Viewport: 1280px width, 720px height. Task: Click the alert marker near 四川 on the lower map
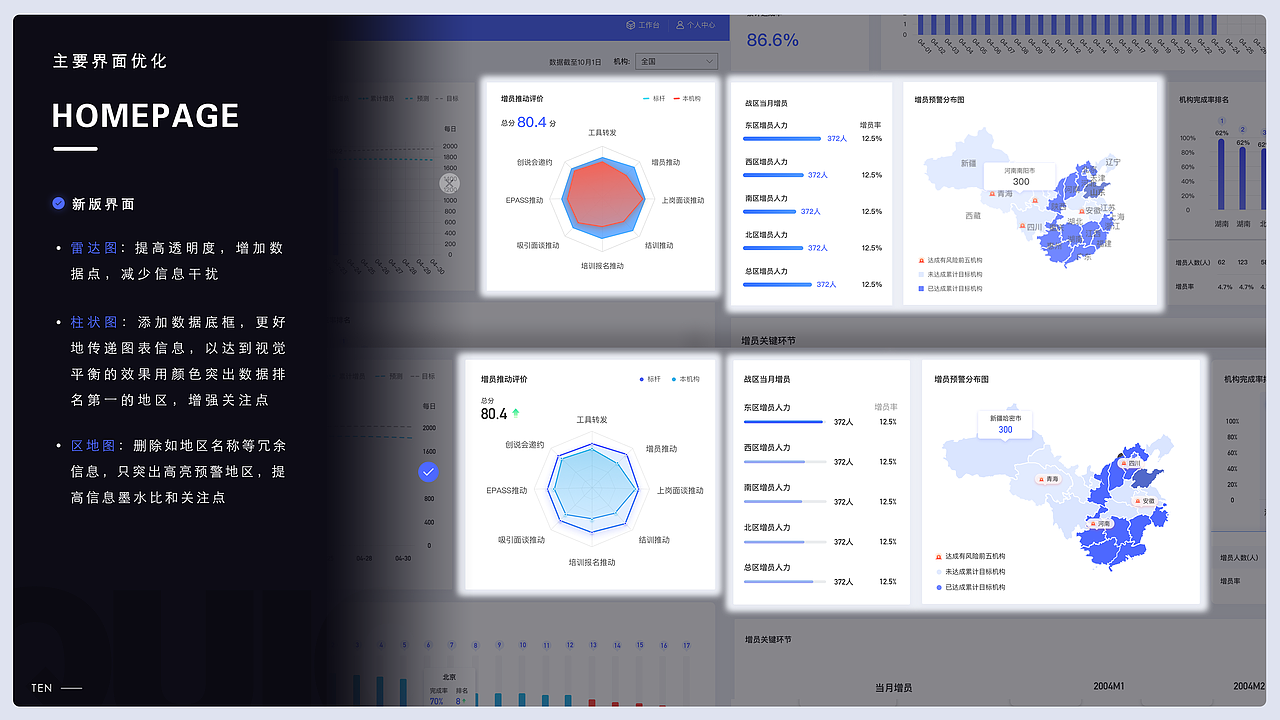(x=1123, y=463)
